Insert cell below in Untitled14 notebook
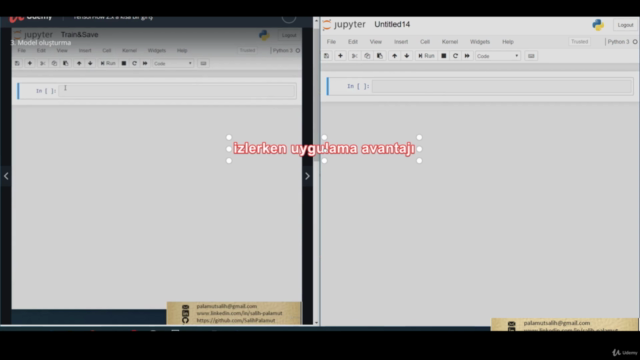This screenshot has height=360, width=640. click(x=340, y=56)
